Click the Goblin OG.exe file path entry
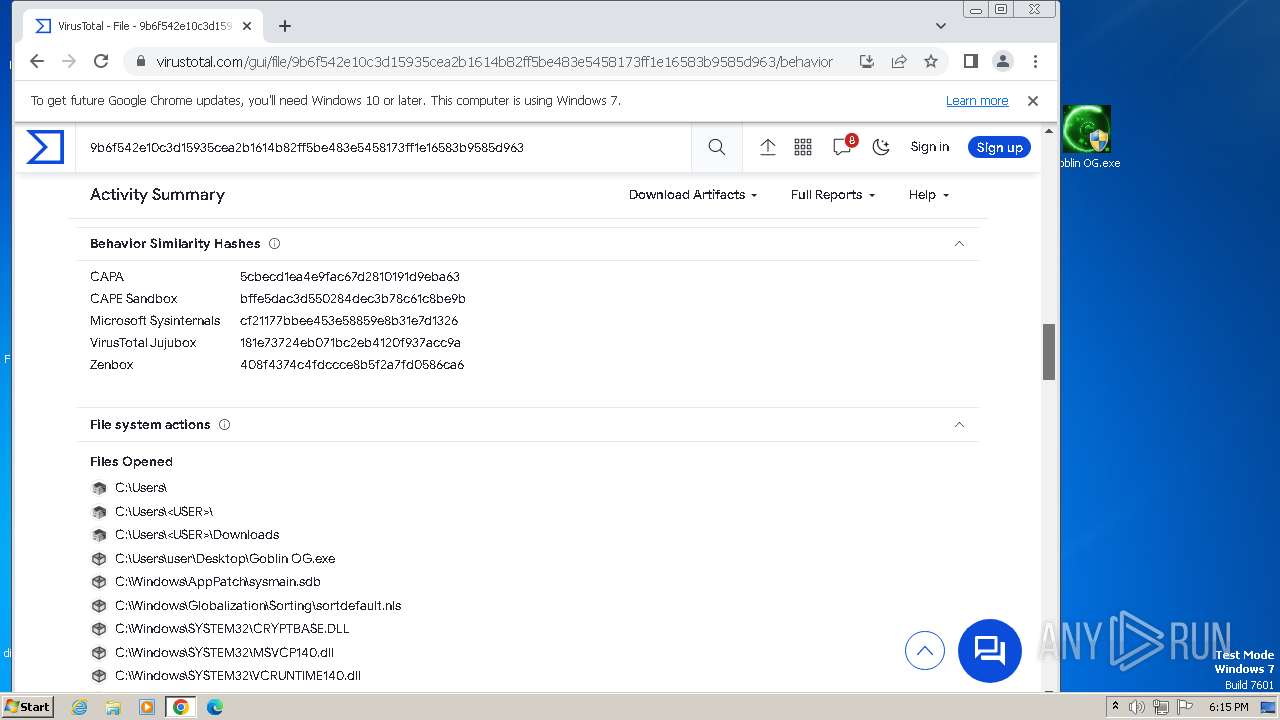This screenshot has width=1280, height=720. pyautogui.click(x=225, y=559)
